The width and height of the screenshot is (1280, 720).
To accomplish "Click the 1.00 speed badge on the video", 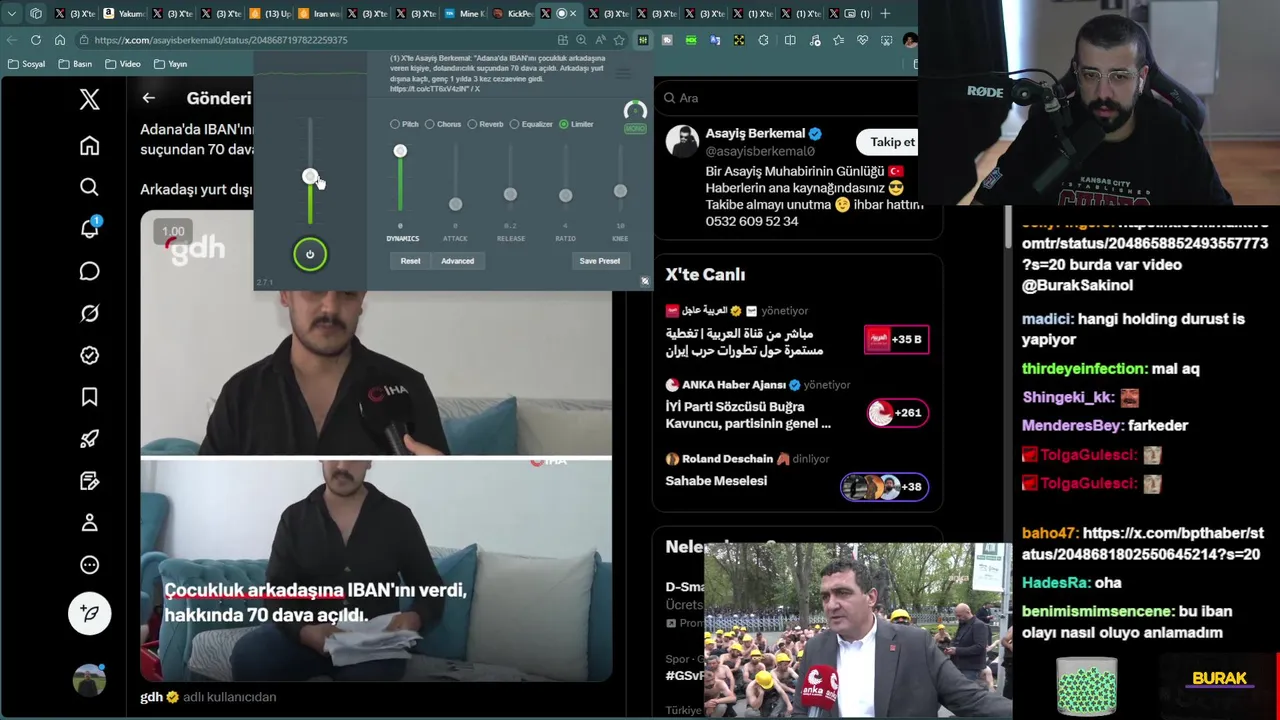I will (x=173, y=232).
